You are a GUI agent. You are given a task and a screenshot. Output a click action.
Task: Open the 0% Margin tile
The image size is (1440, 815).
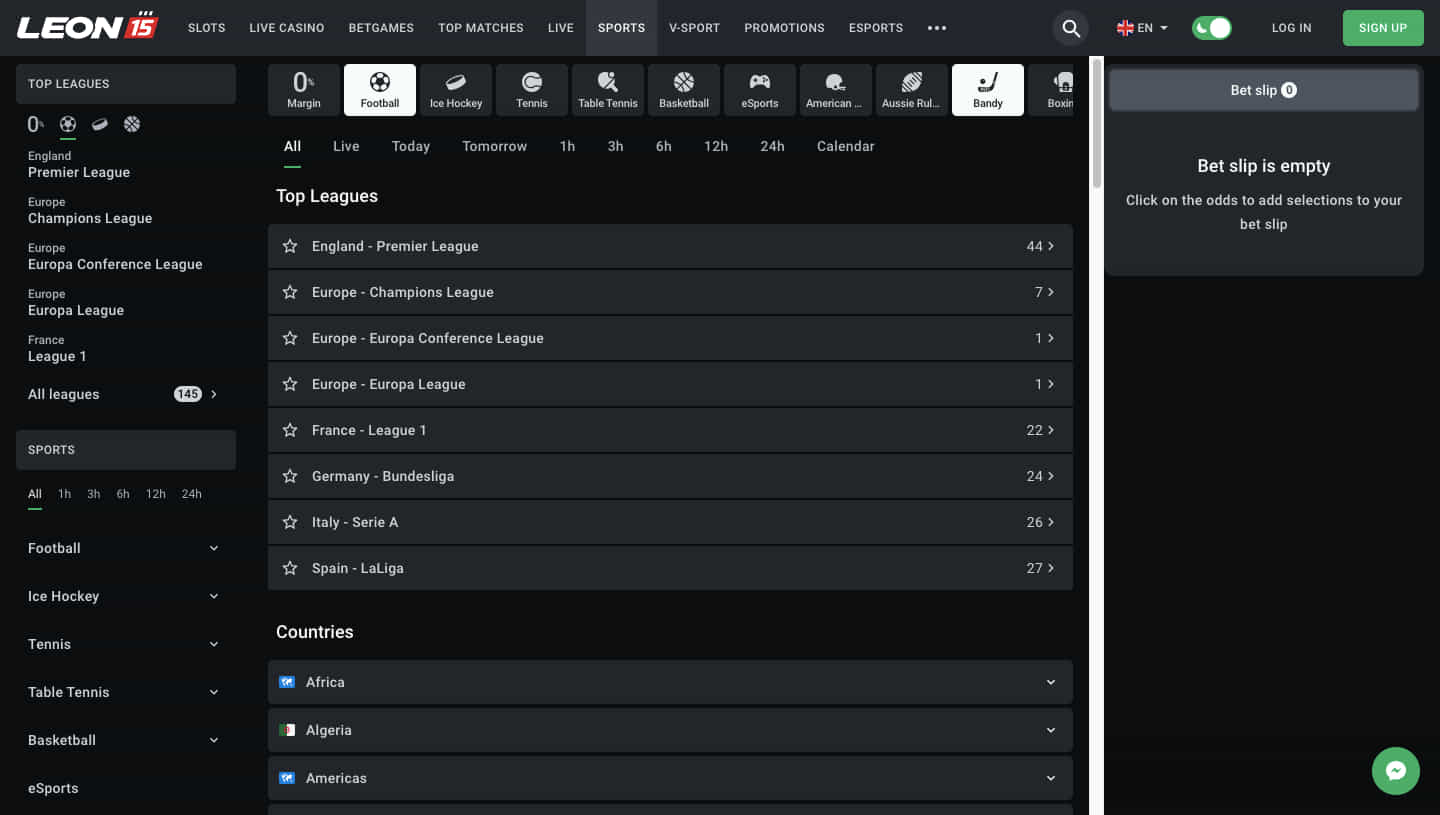pyautogui.click(x=304, y=90)
